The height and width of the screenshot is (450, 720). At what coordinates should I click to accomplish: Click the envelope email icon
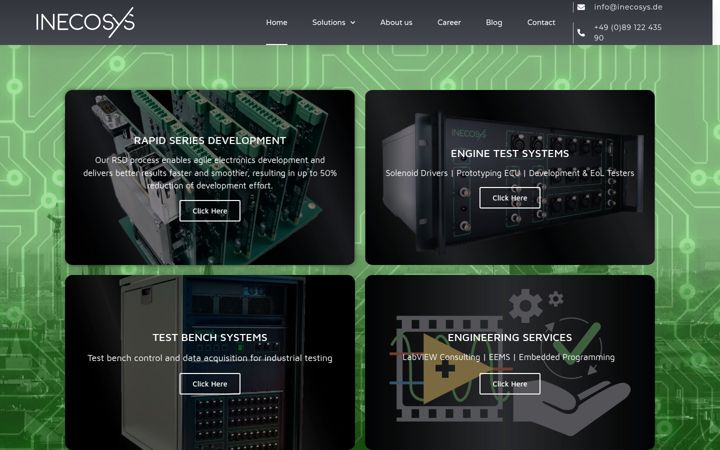[x=581, y=7]
